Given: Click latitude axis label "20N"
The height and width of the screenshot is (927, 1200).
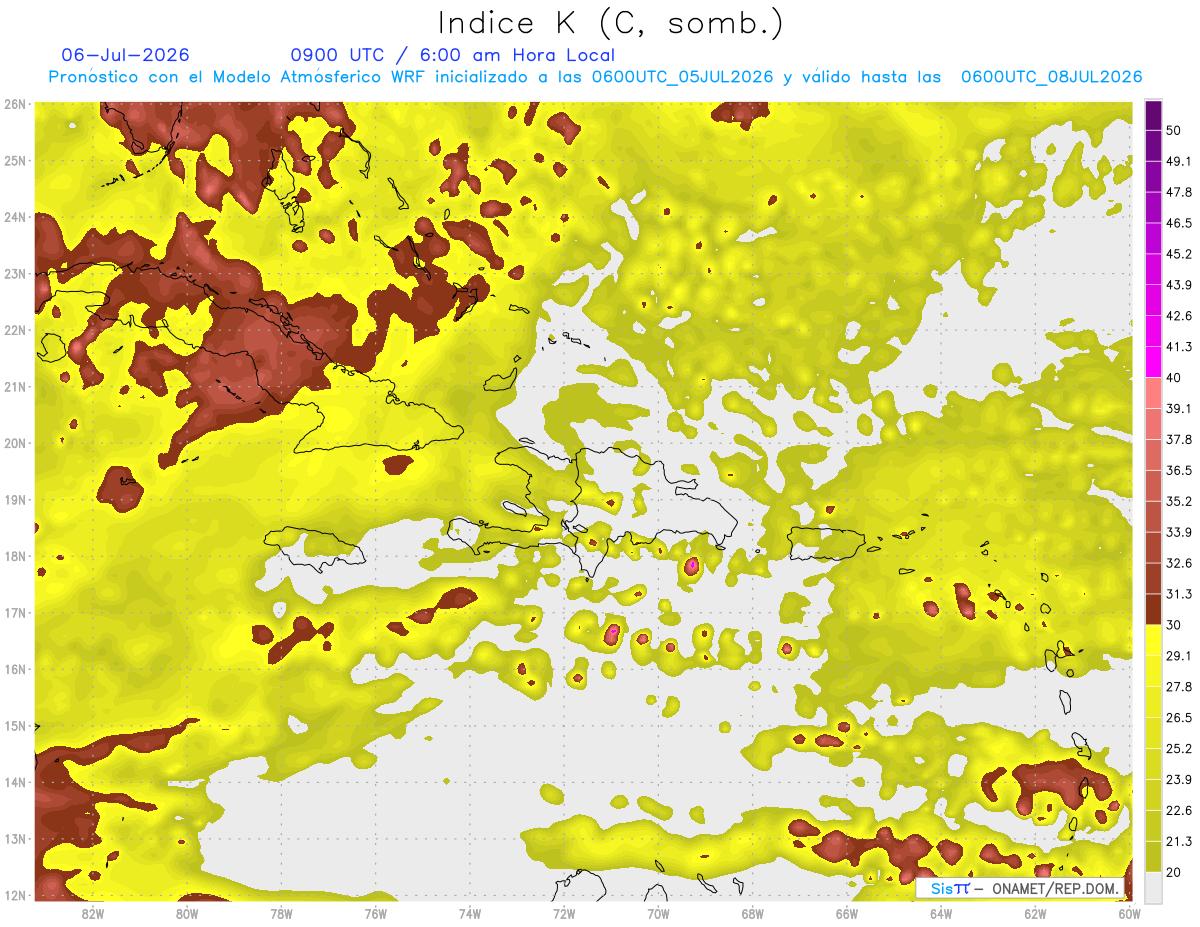Looking at the screenshot, I should tap(15, 443).
